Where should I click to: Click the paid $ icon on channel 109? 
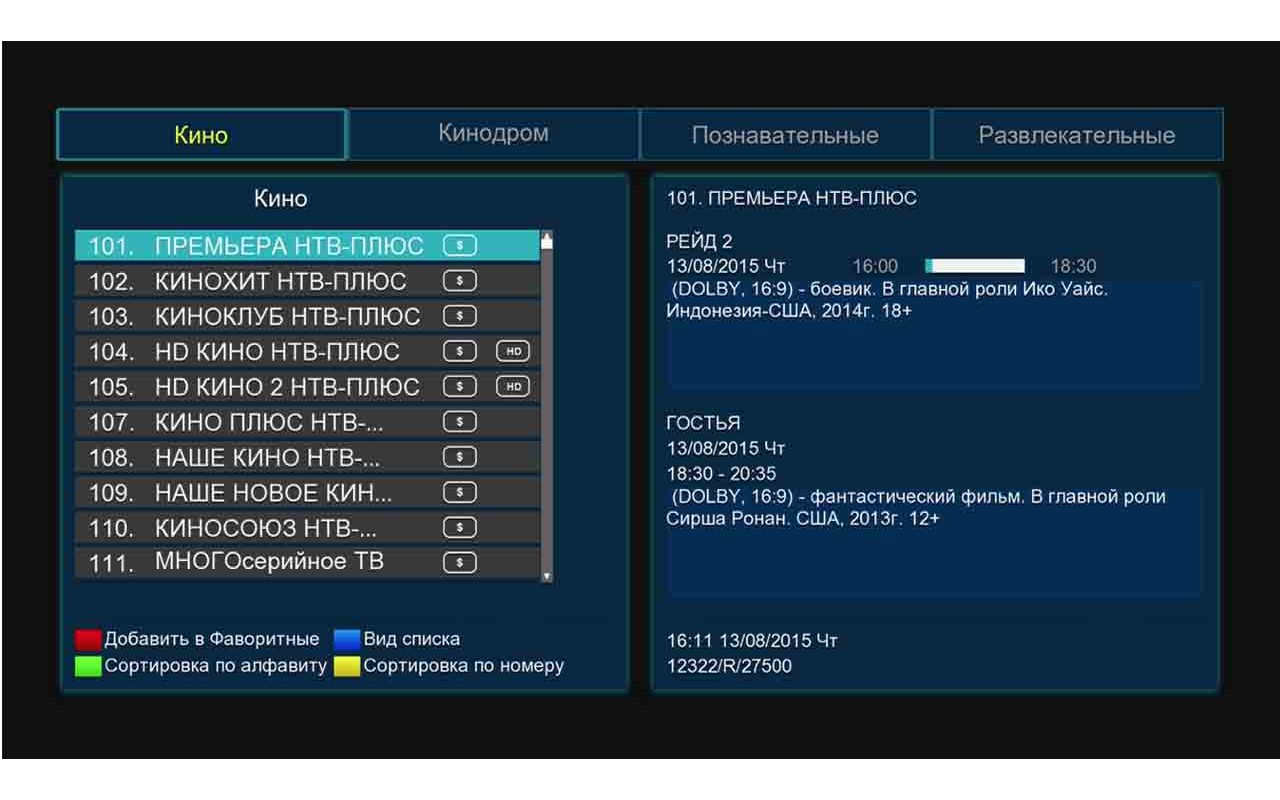click(x=460, y=492)
